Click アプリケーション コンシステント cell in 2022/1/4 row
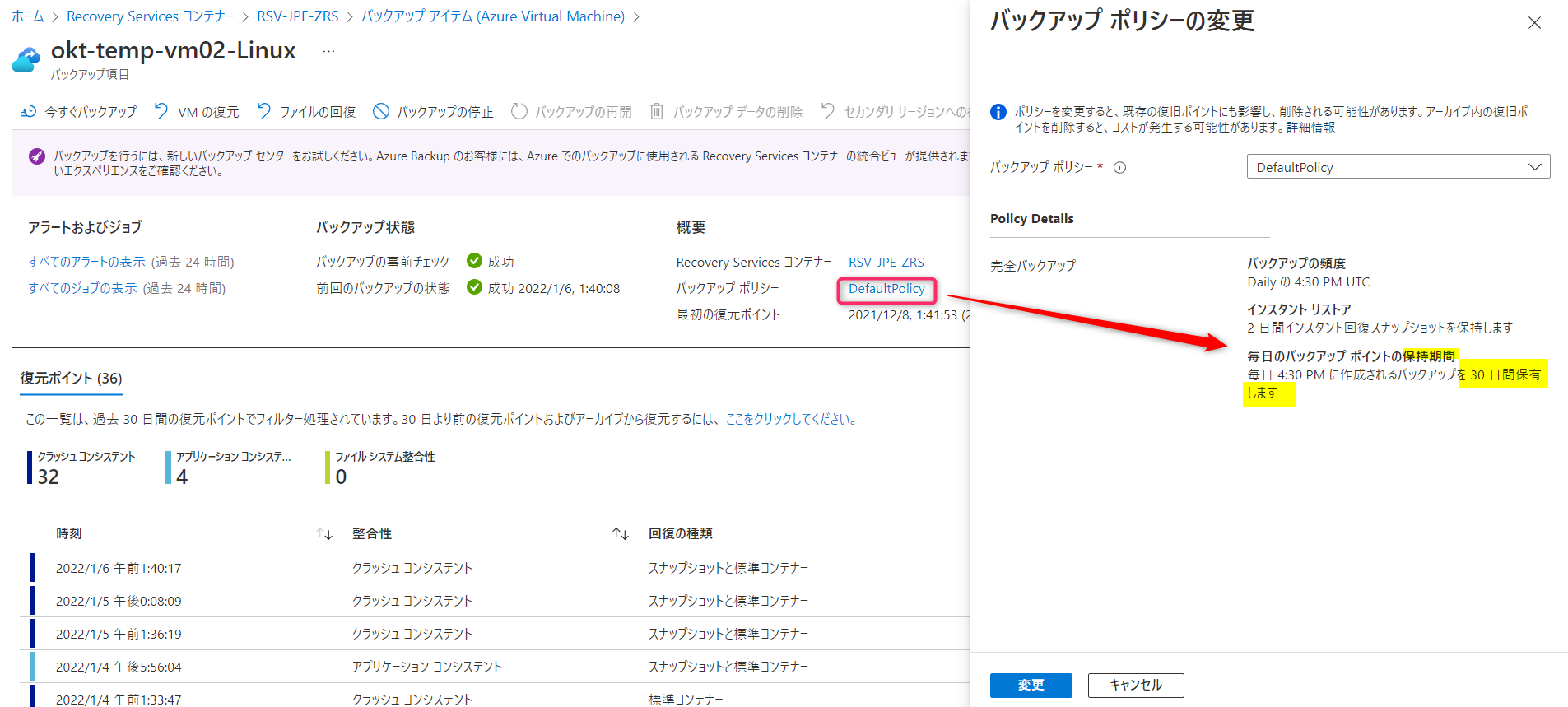The height and width of the screenshot is (707, 1568). [x=427, y=667]
